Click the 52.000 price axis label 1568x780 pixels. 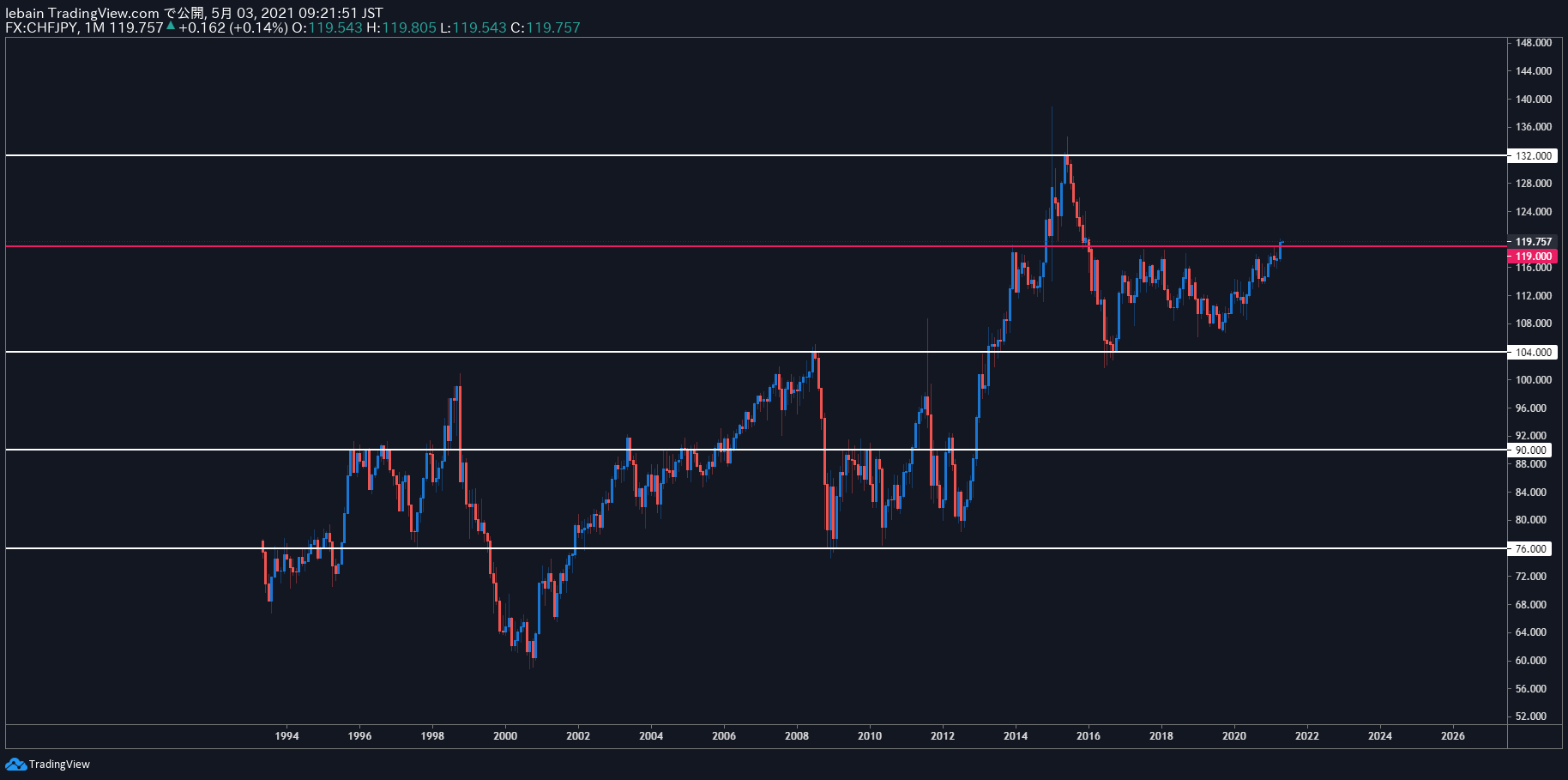[x=1531, y=717]
